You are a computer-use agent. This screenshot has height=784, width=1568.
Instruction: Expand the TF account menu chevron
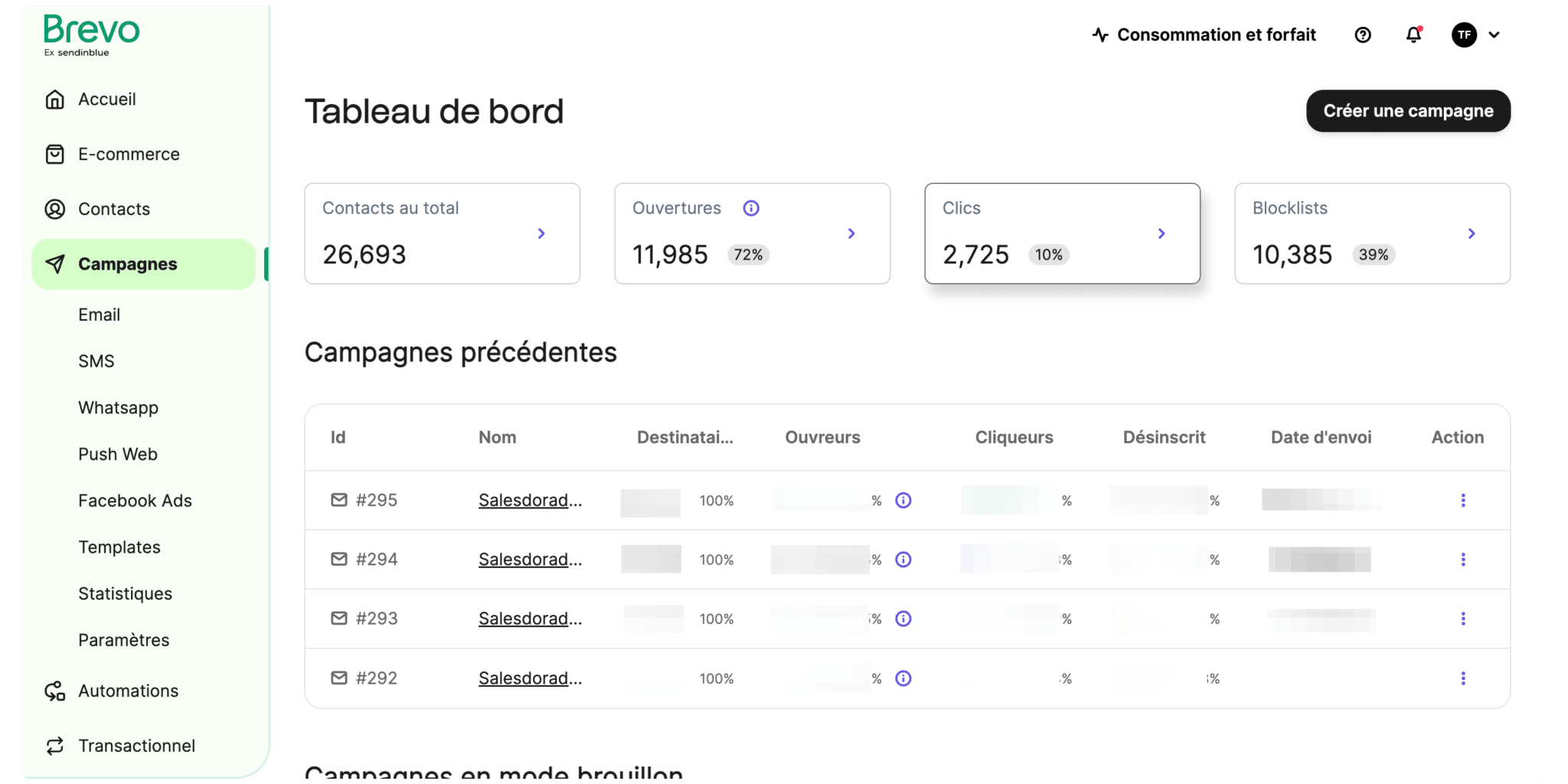click(x=1494, y=34)
